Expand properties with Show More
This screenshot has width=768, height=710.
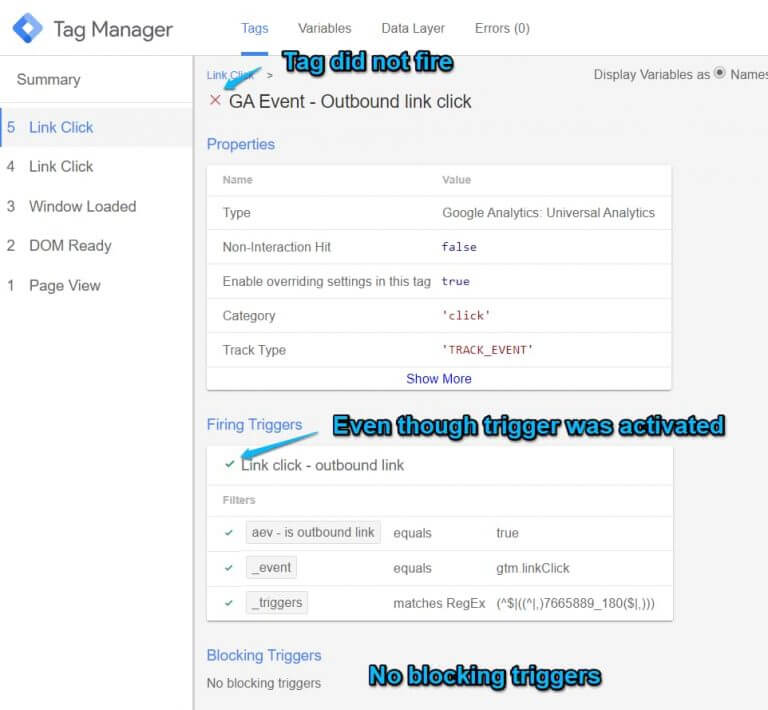(438, 379)
